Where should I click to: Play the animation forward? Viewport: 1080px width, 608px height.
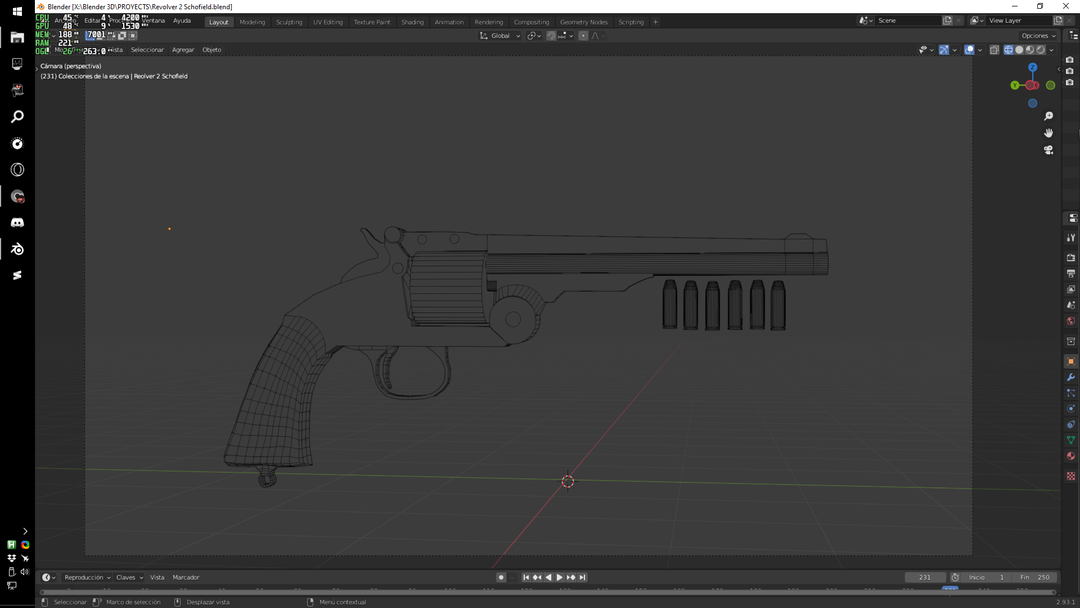point(559,577)
